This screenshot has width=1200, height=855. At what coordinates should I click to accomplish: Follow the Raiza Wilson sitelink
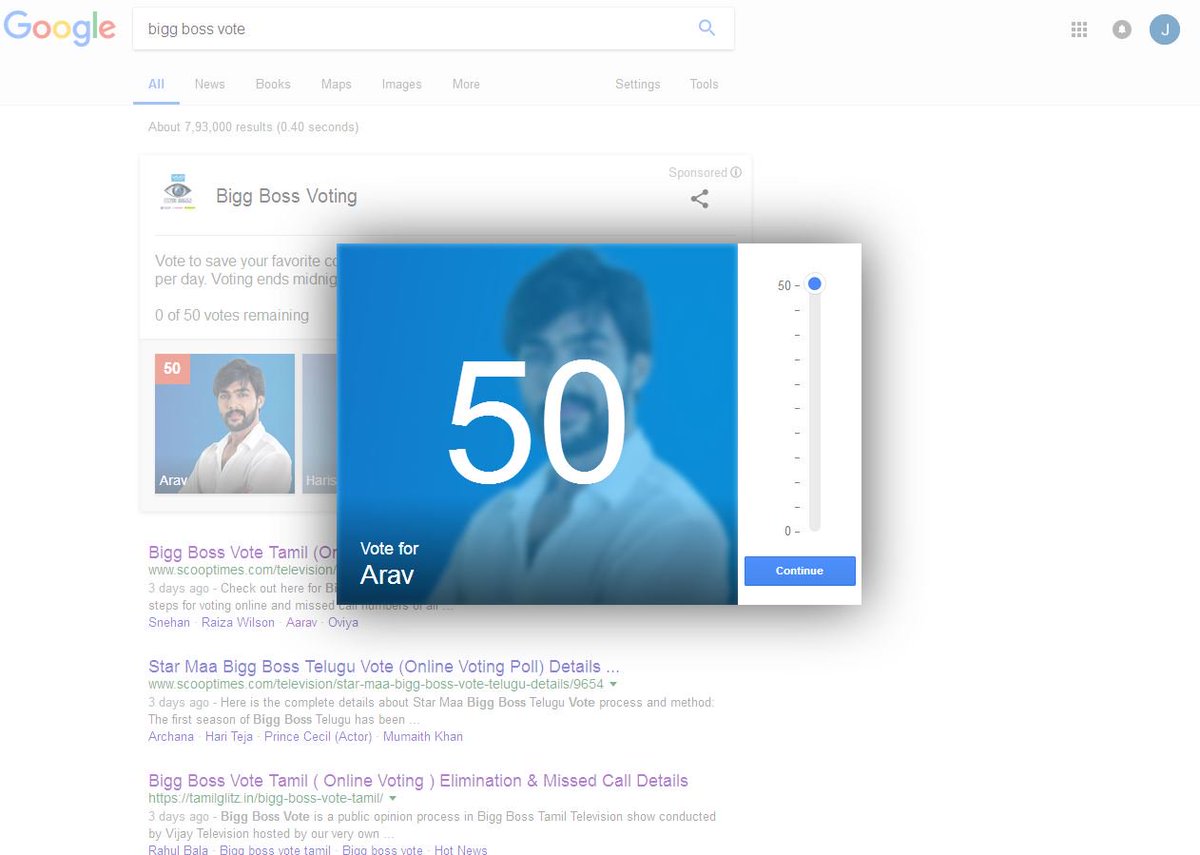point(238,622)
